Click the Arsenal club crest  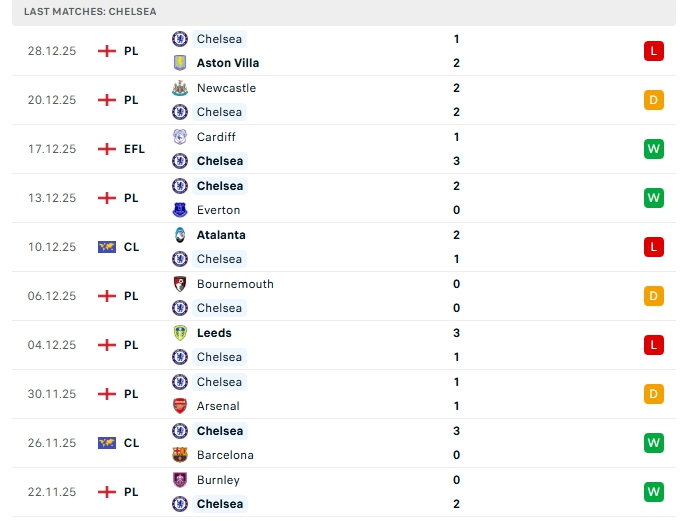[x=180, y=406]
